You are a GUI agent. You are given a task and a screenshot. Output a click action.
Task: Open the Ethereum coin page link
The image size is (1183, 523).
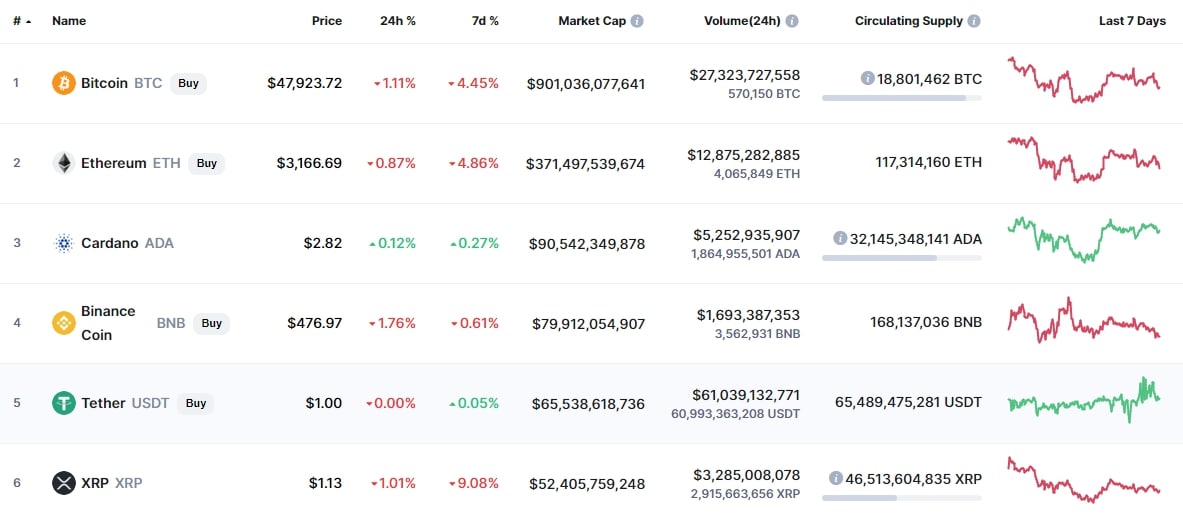pyautogui.click(x=114, y=163)
